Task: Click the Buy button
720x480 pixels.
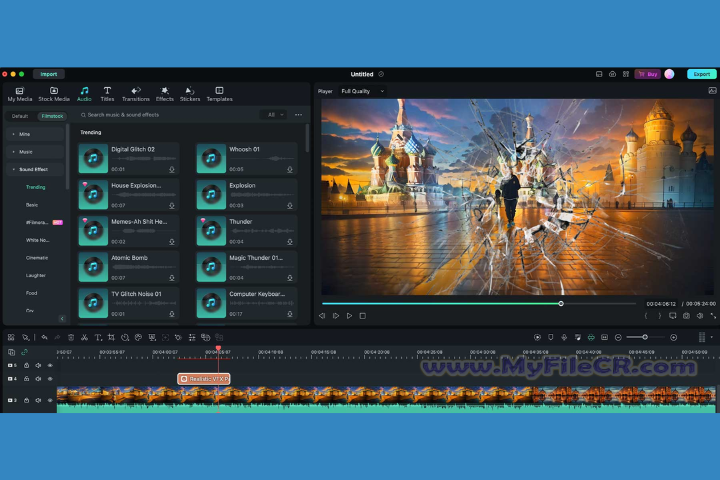Action: pos(647,74)
